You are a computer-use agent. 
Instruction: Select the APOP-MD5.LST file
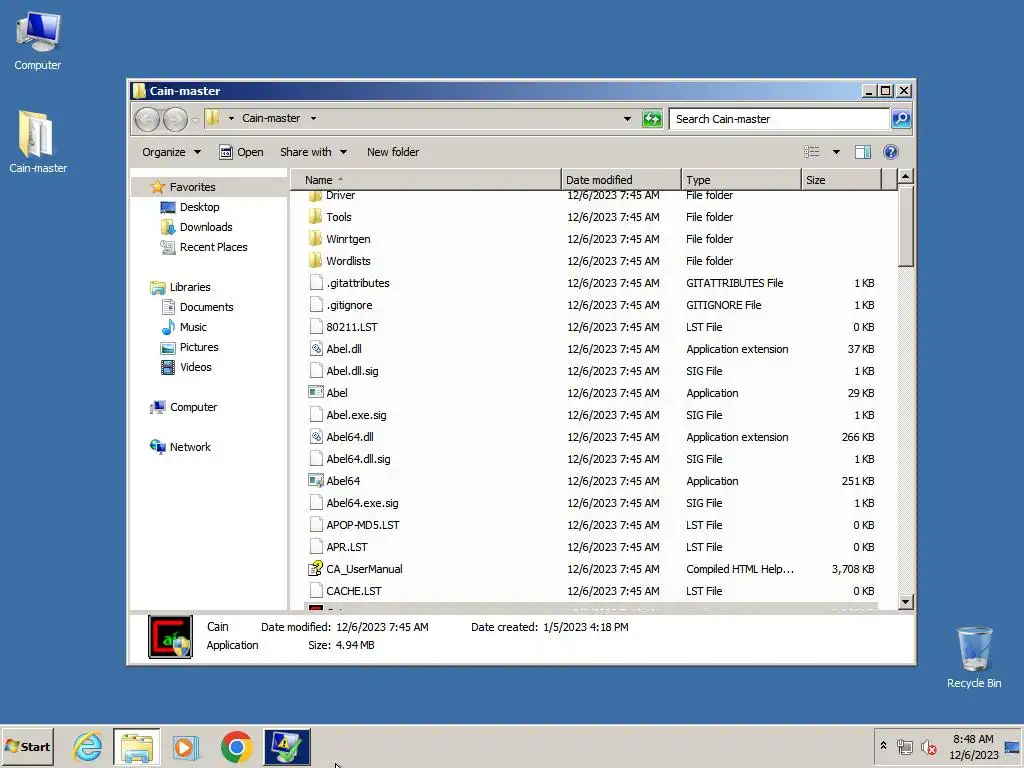[354, 525]
